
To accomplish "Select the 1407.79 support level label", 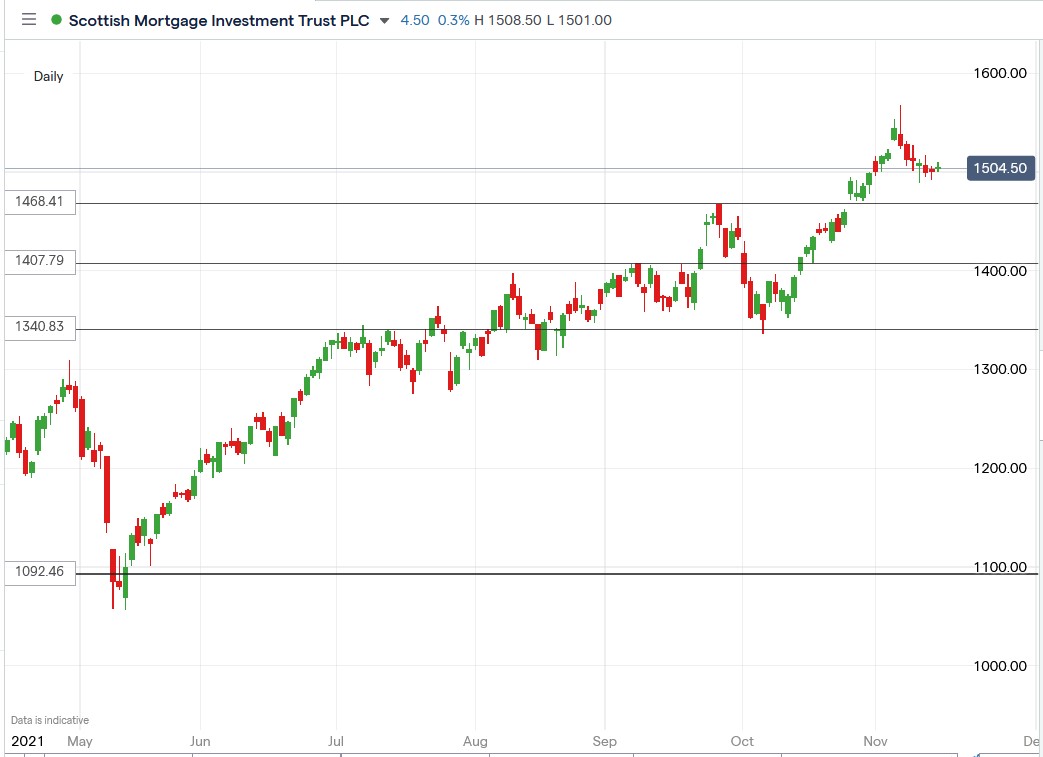I will click(x=40, y=260).
